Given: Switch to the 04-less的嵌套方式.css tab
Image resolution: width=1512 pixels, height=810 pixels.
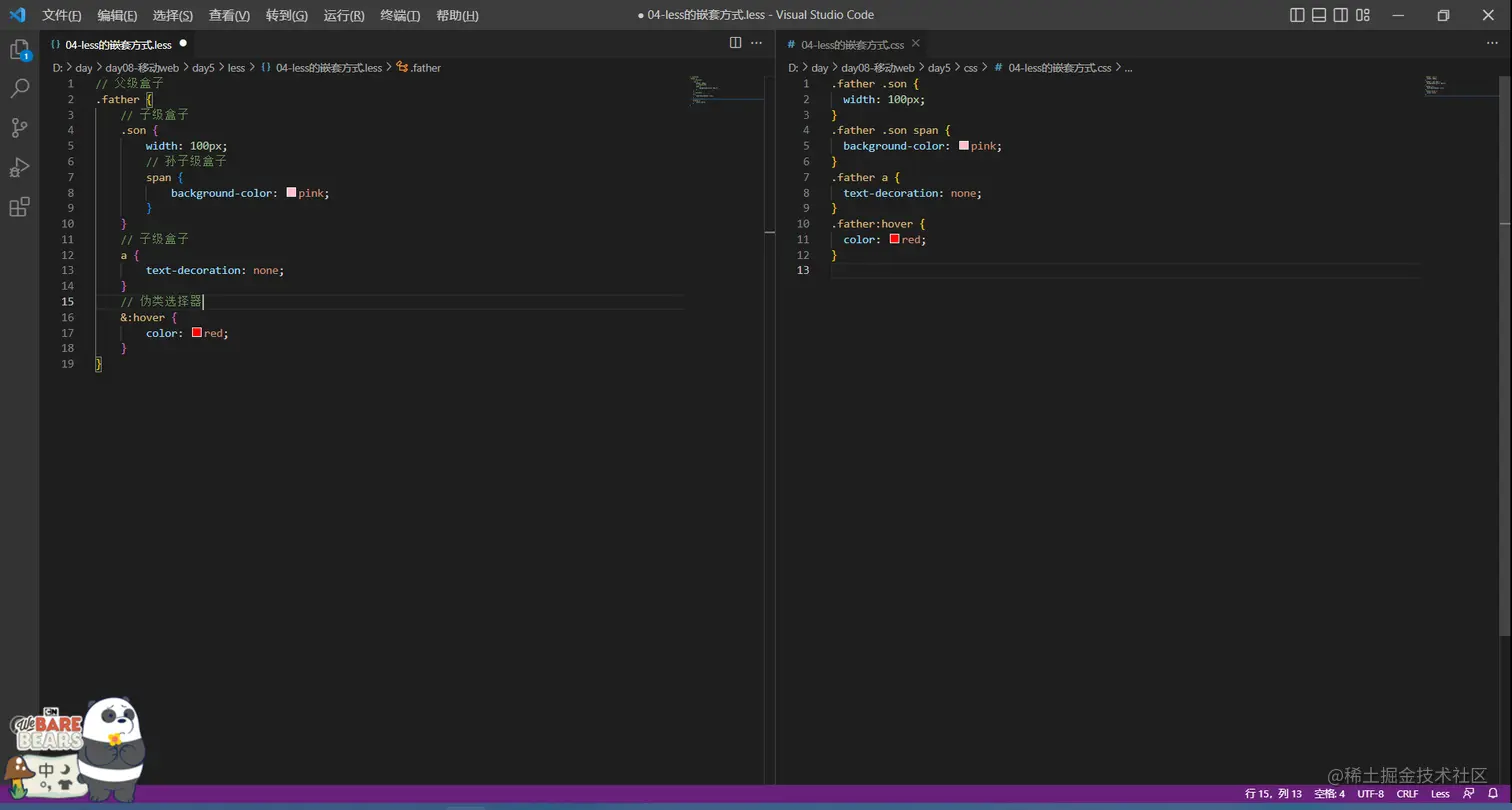Looking at the screenshot, I should click(853, 44).
